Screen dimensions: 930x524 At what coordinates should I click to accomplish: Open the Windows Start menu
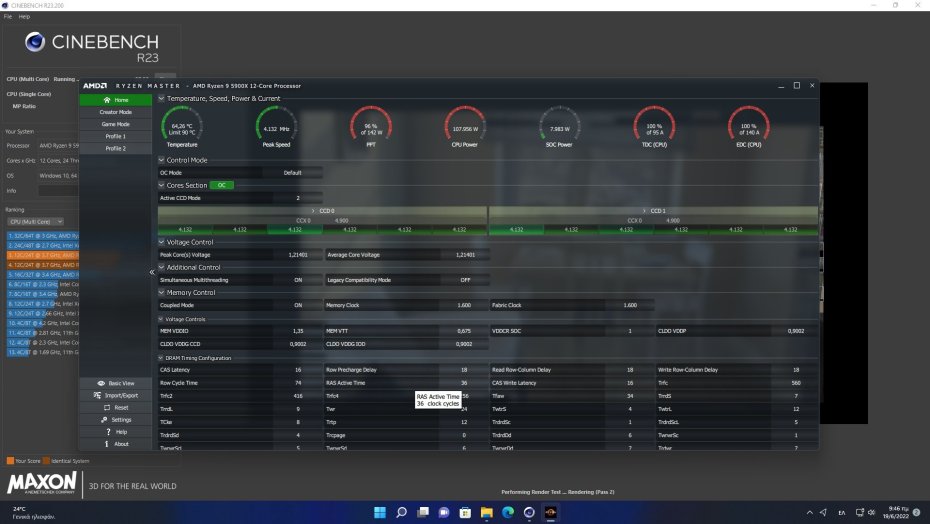pos(380,512)
